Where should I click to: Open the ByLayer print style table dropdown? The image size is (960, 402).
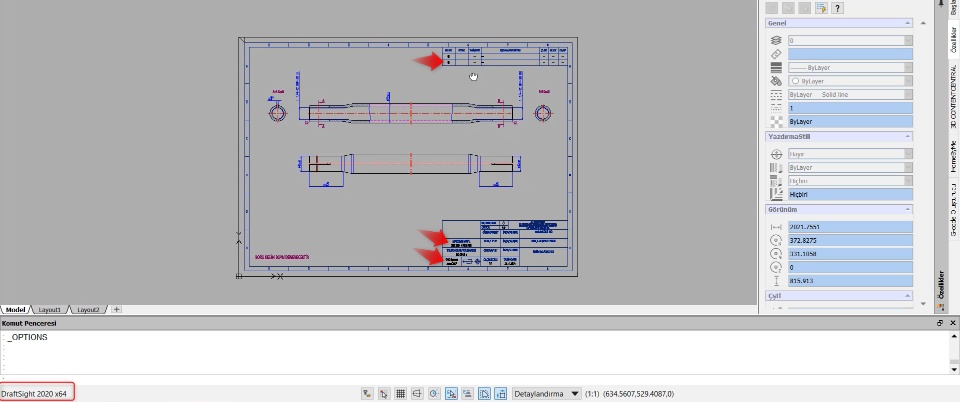click(850, 168)
